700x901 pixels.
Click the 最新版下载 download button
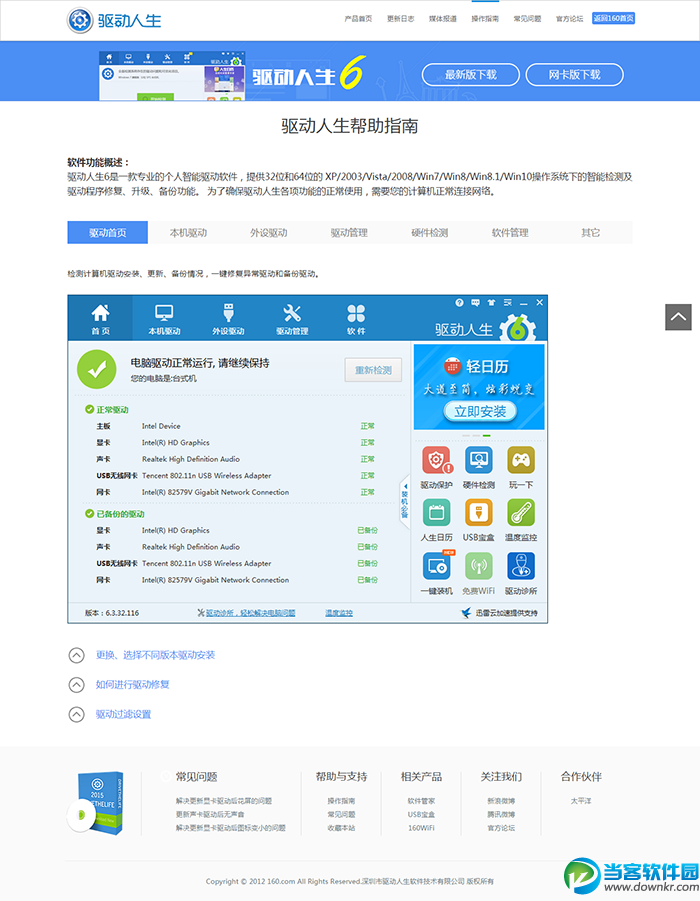tap(471, 75)
